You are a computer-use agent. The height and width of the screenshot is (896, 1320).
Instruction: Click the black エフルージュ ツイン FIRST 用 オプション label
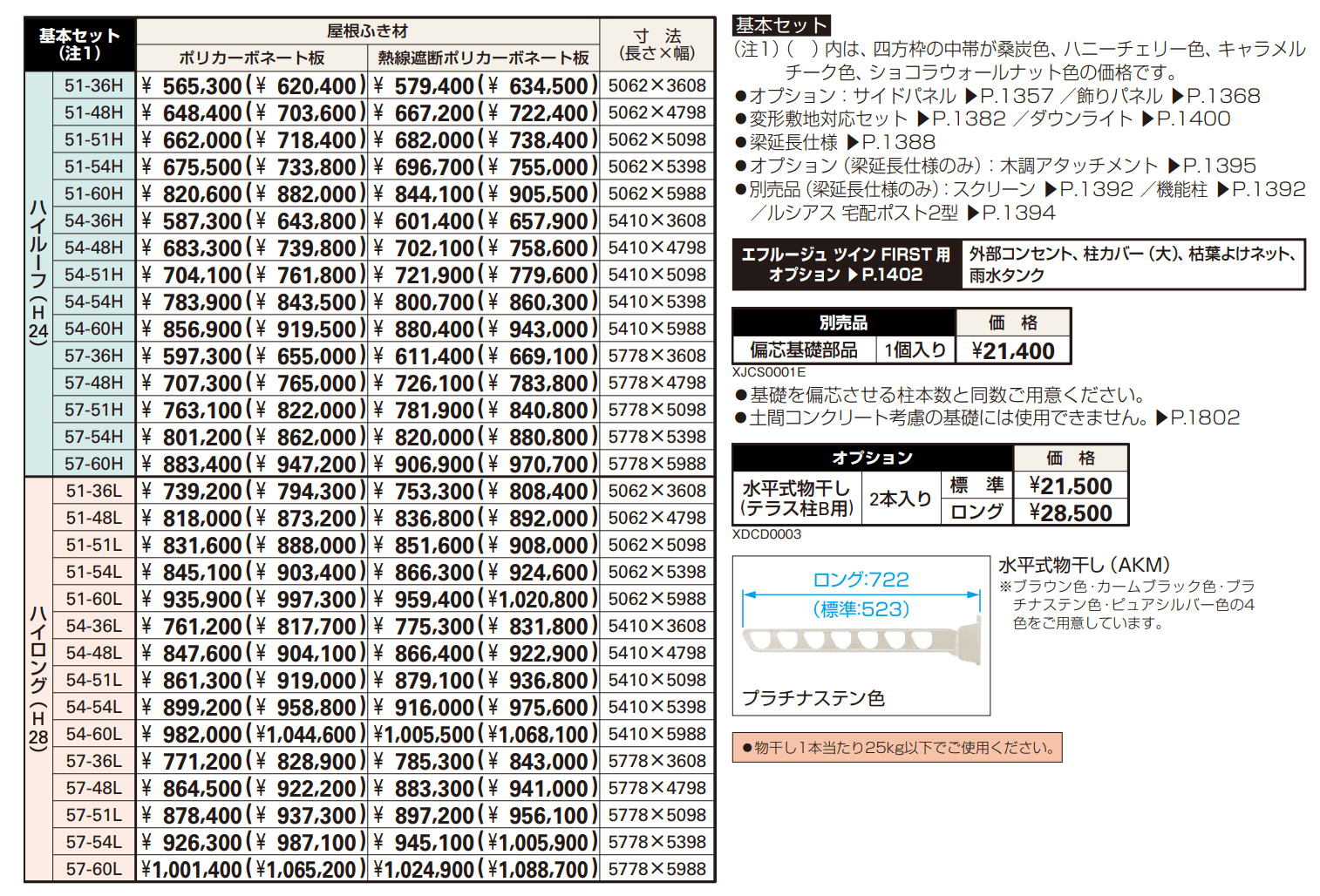(846, 265)
